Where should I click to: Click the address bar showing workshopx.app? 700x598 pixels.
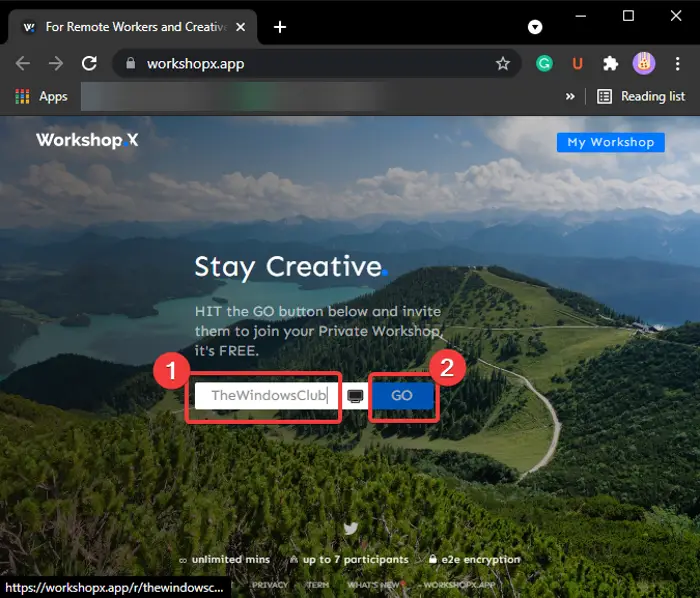click(x=316, y=63)
